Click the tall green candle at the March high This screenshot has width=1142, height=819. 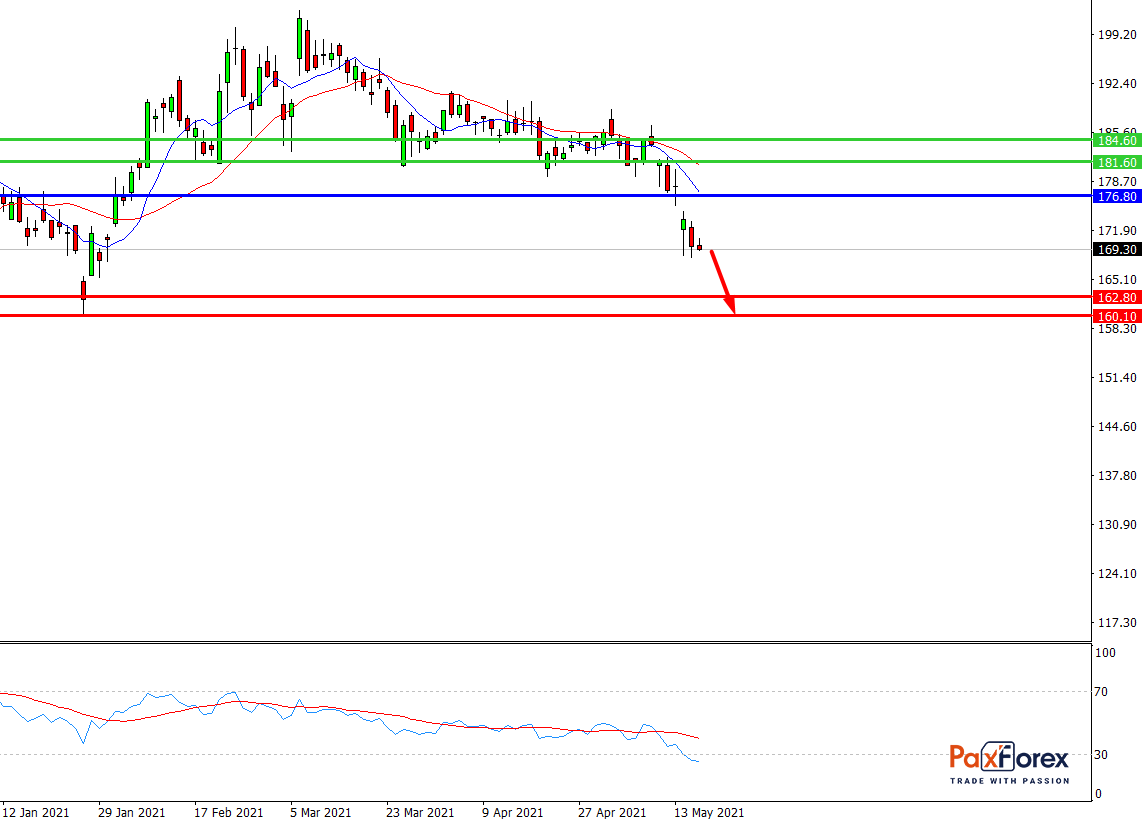point(299,39)
